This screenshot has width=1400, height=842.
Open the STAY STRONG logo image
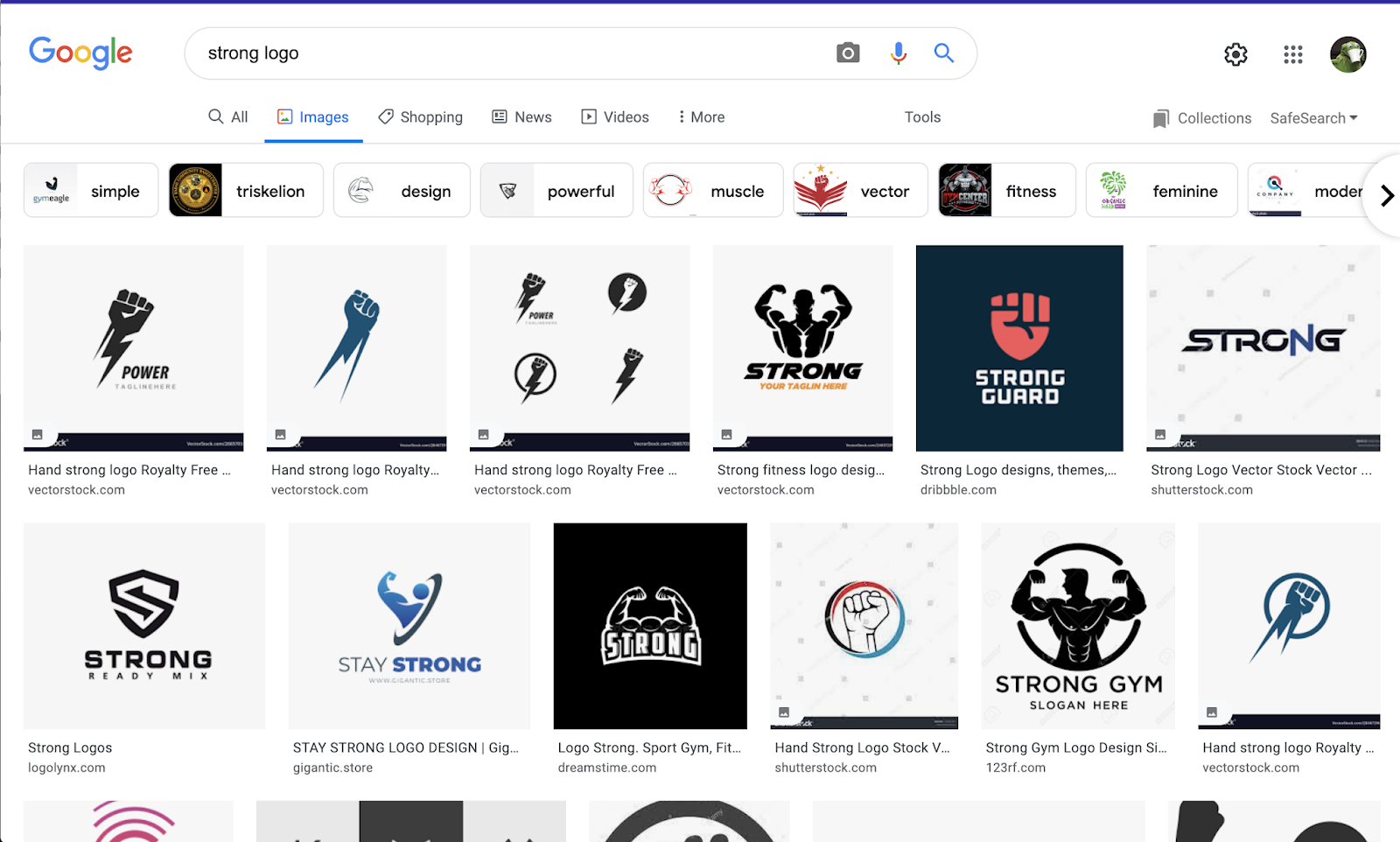point(409,626)
